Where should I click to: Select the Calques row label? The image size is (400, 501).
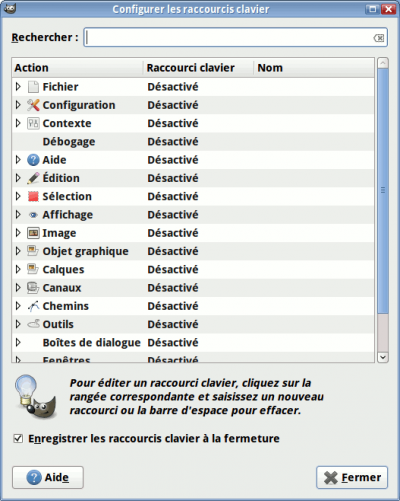(x=63, y=270)
